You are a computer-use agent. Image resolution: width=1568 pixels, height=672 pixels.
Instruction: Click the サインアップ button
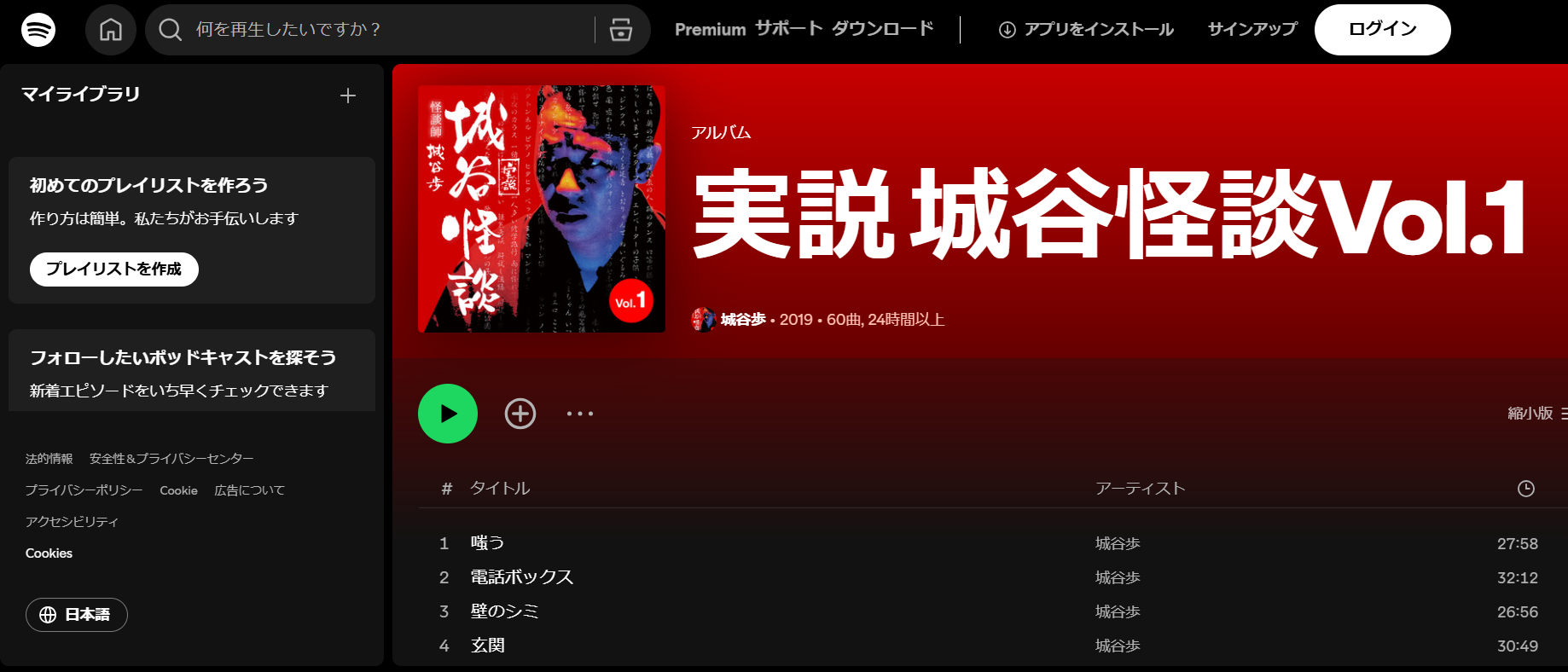coord(1252,29)
